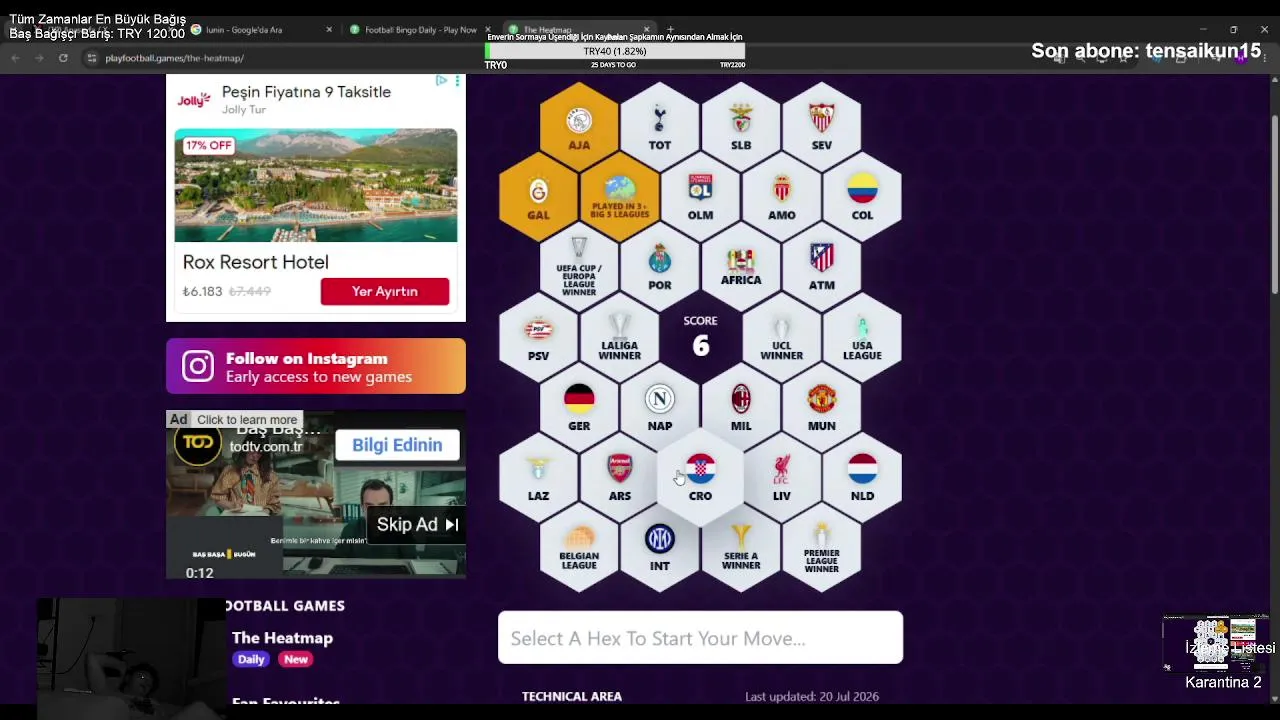This screenshot has width=1280, height=720.
Task: Pick the TOT Tottenham hex
Action: click(660, 127)
